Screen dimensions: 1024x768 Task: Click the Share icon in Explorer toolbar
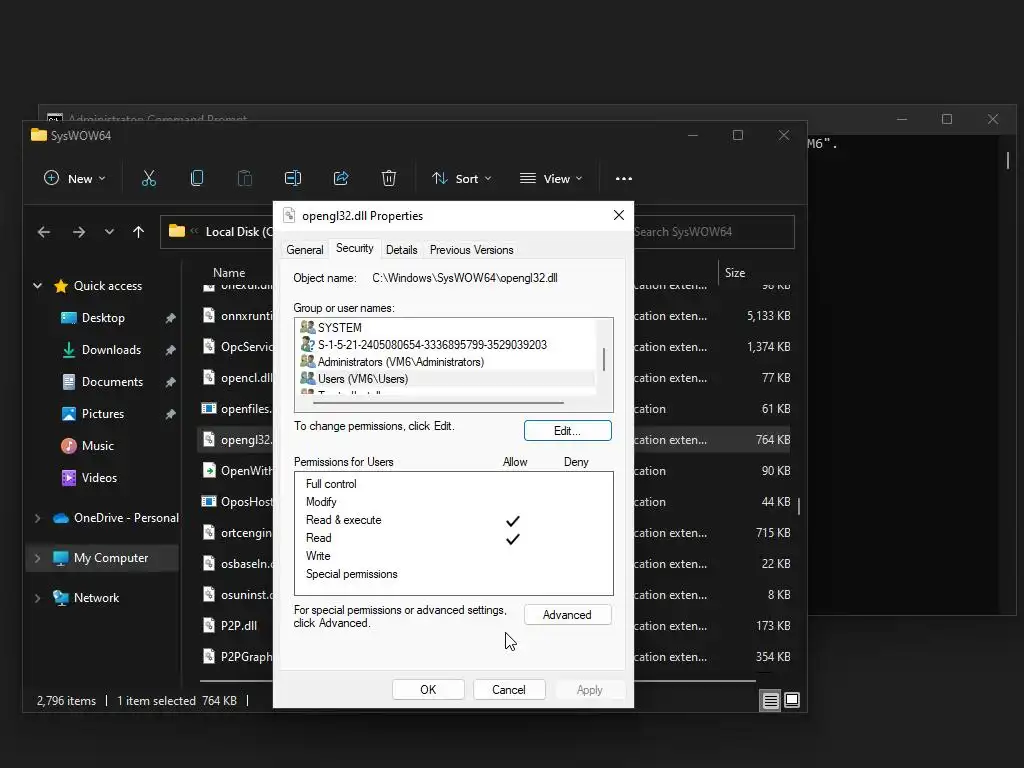tap(341, 178)
